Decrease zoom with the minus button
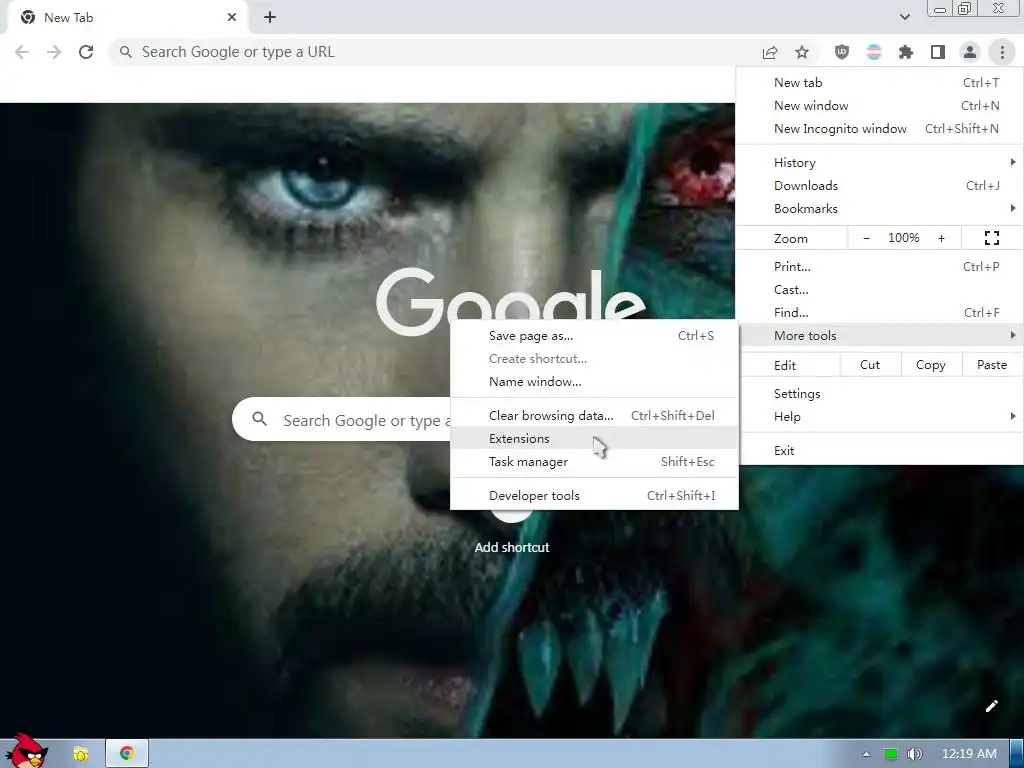The height and width of the screenshot is (768, 1024). click(x=867, y=238)
